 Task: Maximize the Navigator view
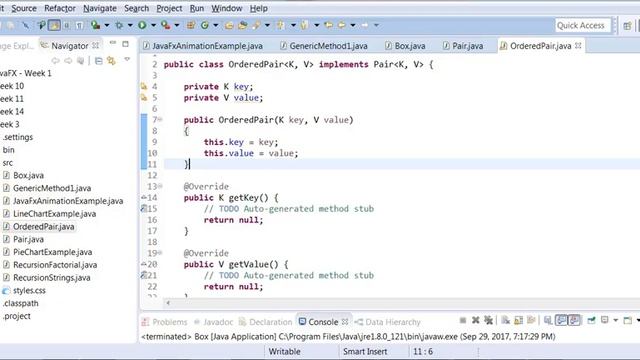click(125, 44)
